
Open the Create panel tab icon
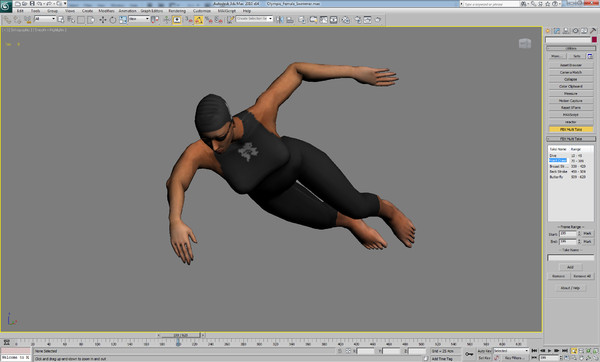pos(548,31)
